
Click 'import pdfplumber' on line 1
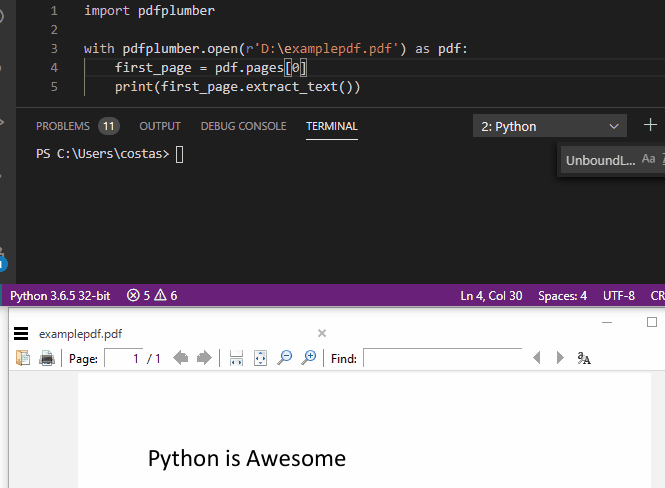point(149,11)
